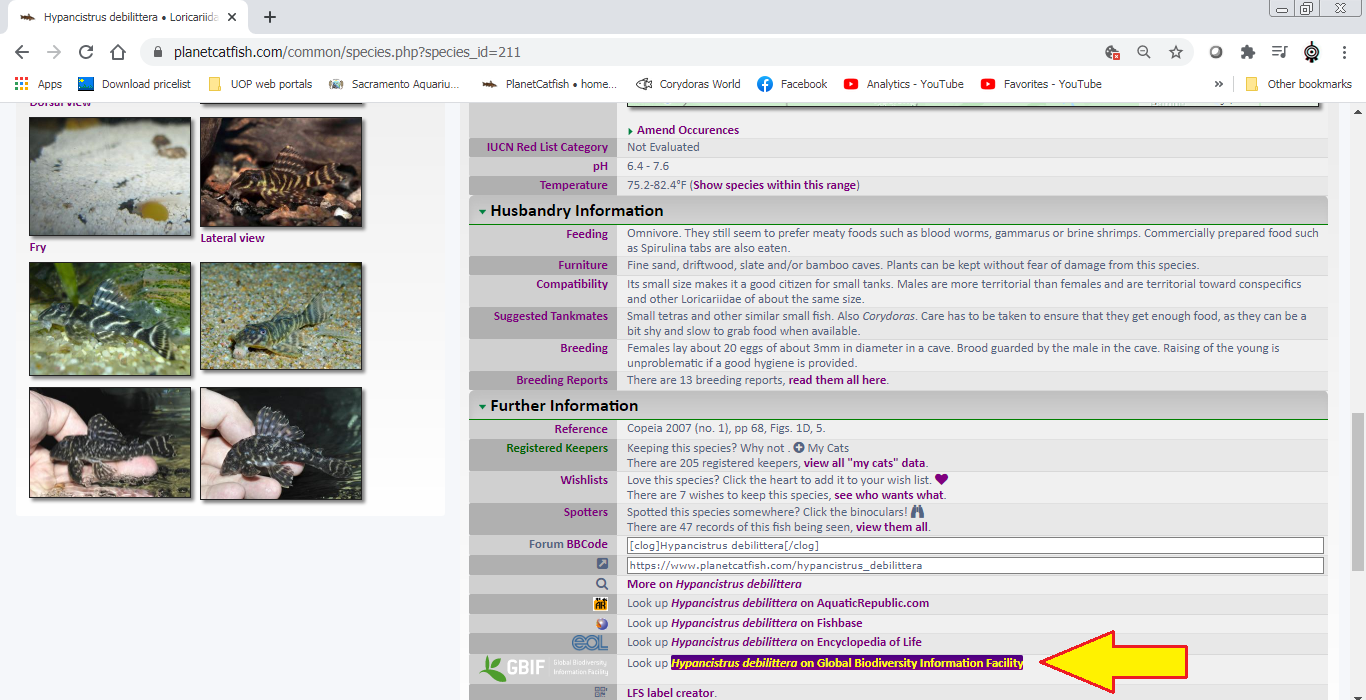Go back to the previous page
The width and height of the screenshot is (1366, 700).
[22, 52]
